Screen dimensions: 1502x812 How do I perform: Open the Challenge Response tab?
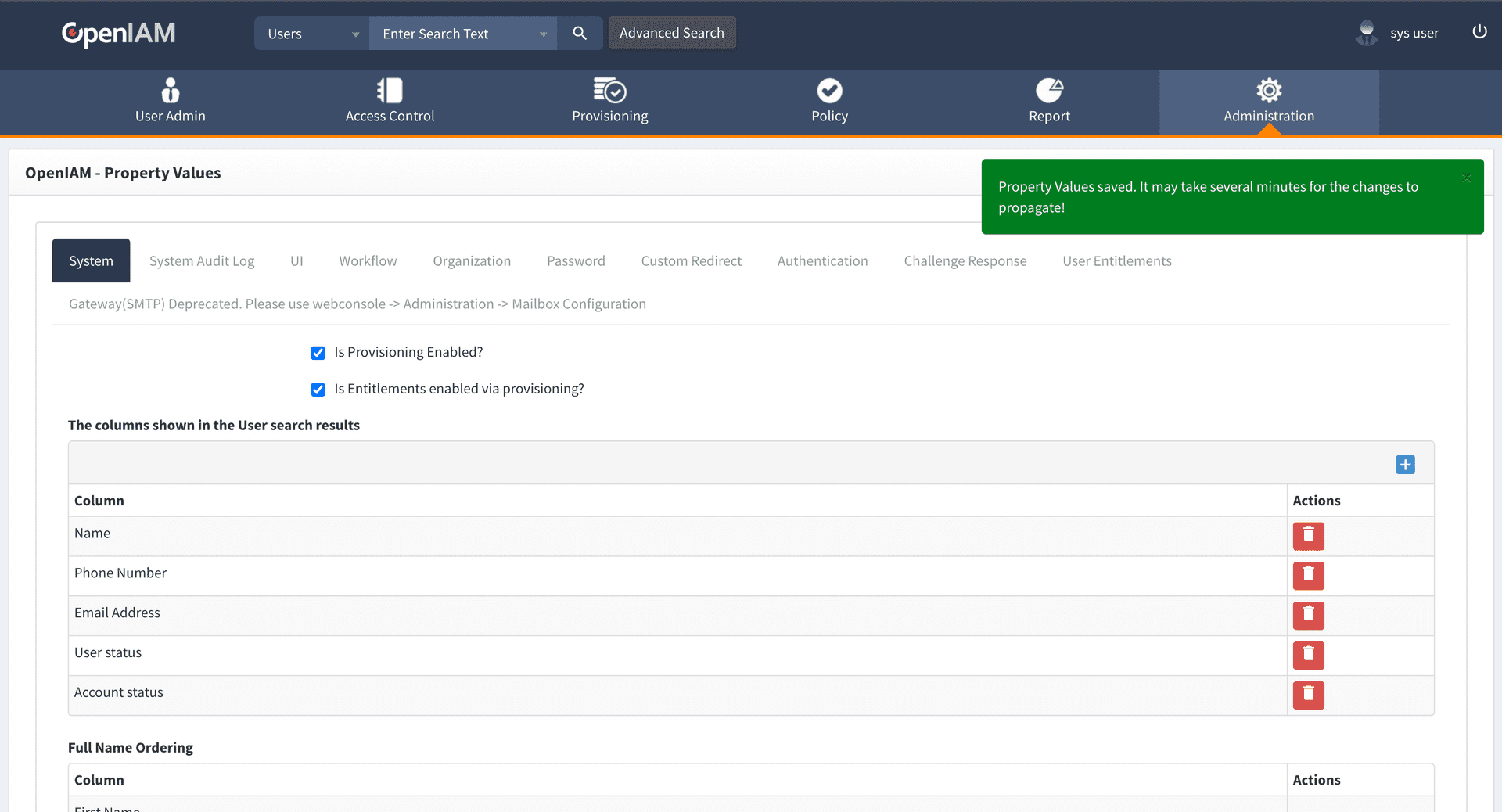[965, 260]
